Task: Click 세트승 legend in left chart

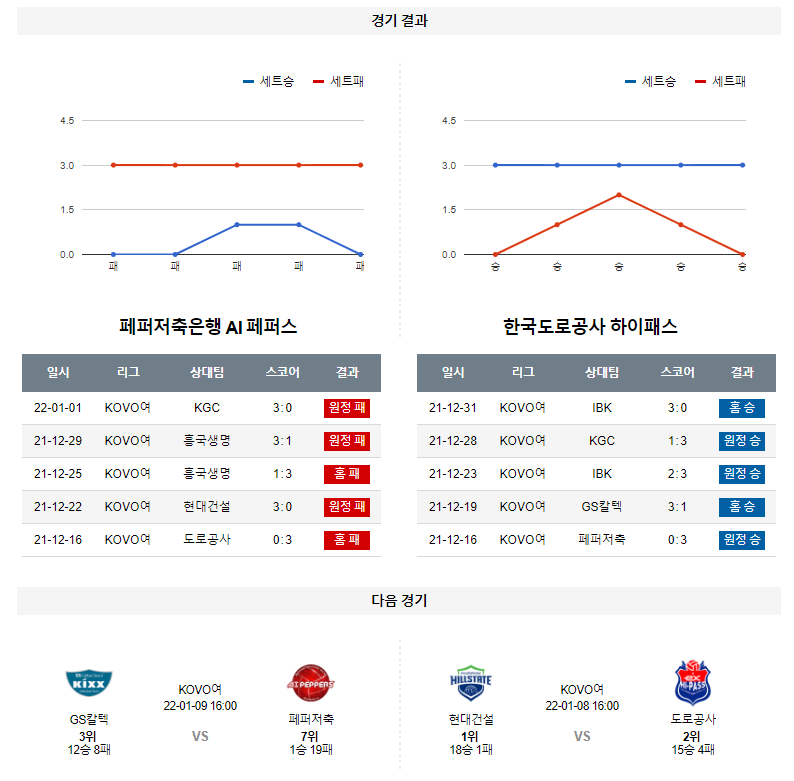Action: coord(268,81)
